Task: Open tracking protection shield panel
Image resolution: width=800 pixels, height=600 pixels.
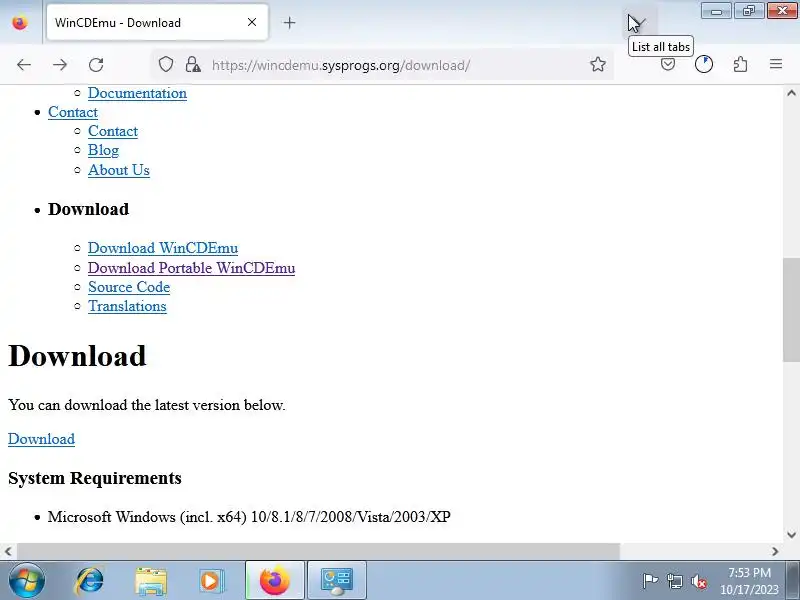Action: pos(166,65)
